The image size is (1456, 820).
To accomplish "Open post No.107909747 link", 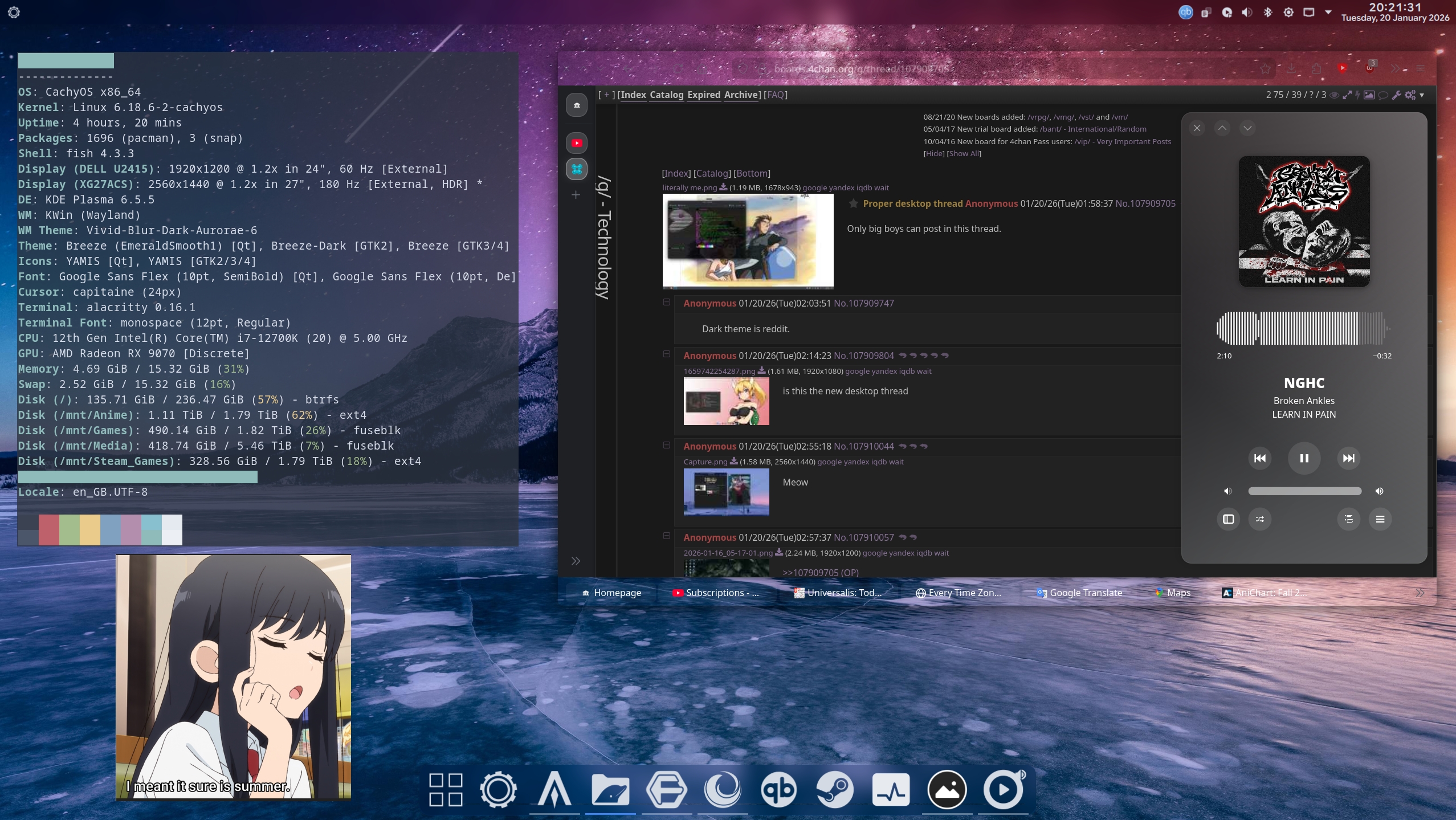I will coord(863,303).
